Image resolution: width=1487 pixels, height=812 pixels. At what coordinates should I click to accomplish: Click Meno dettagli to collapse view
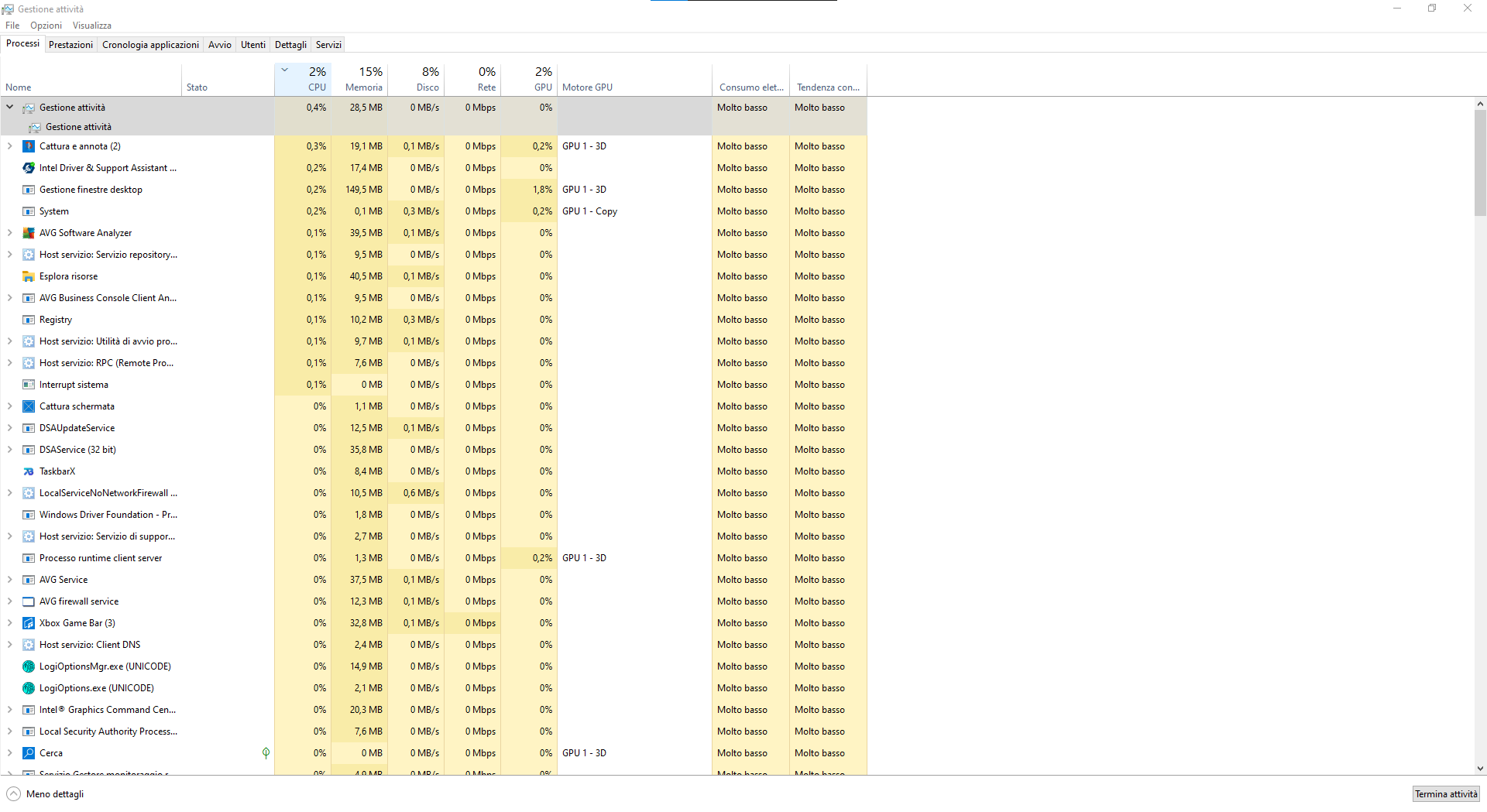[x=46, y=794]
